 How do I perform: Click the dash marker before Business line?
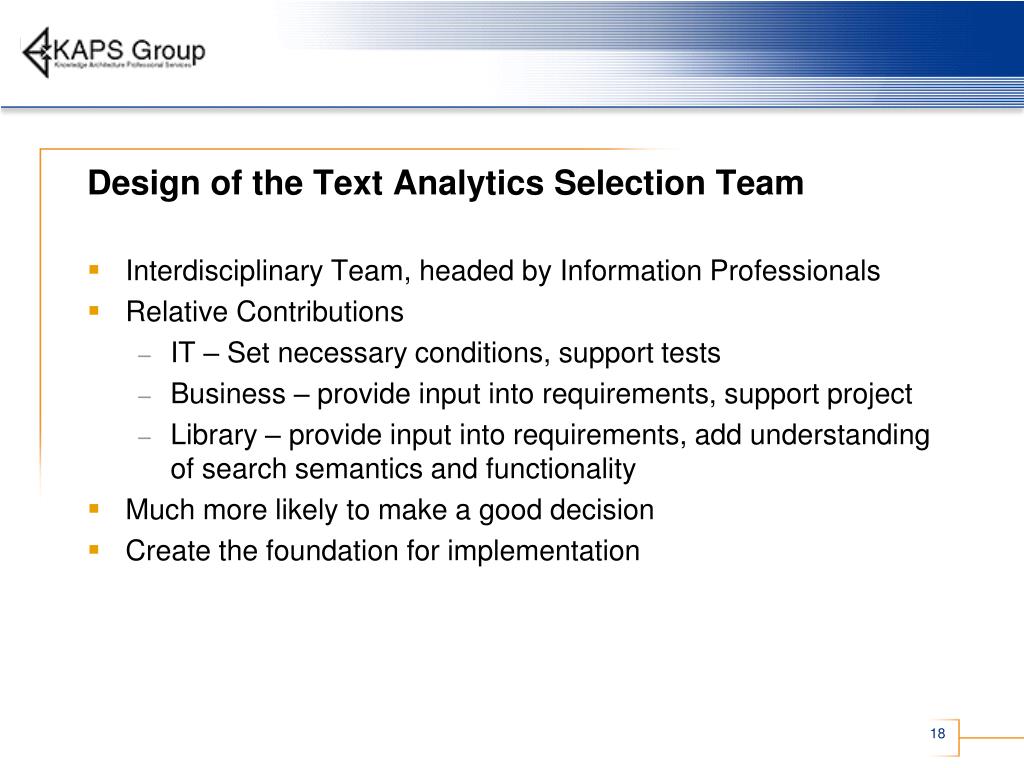point(145,396)
